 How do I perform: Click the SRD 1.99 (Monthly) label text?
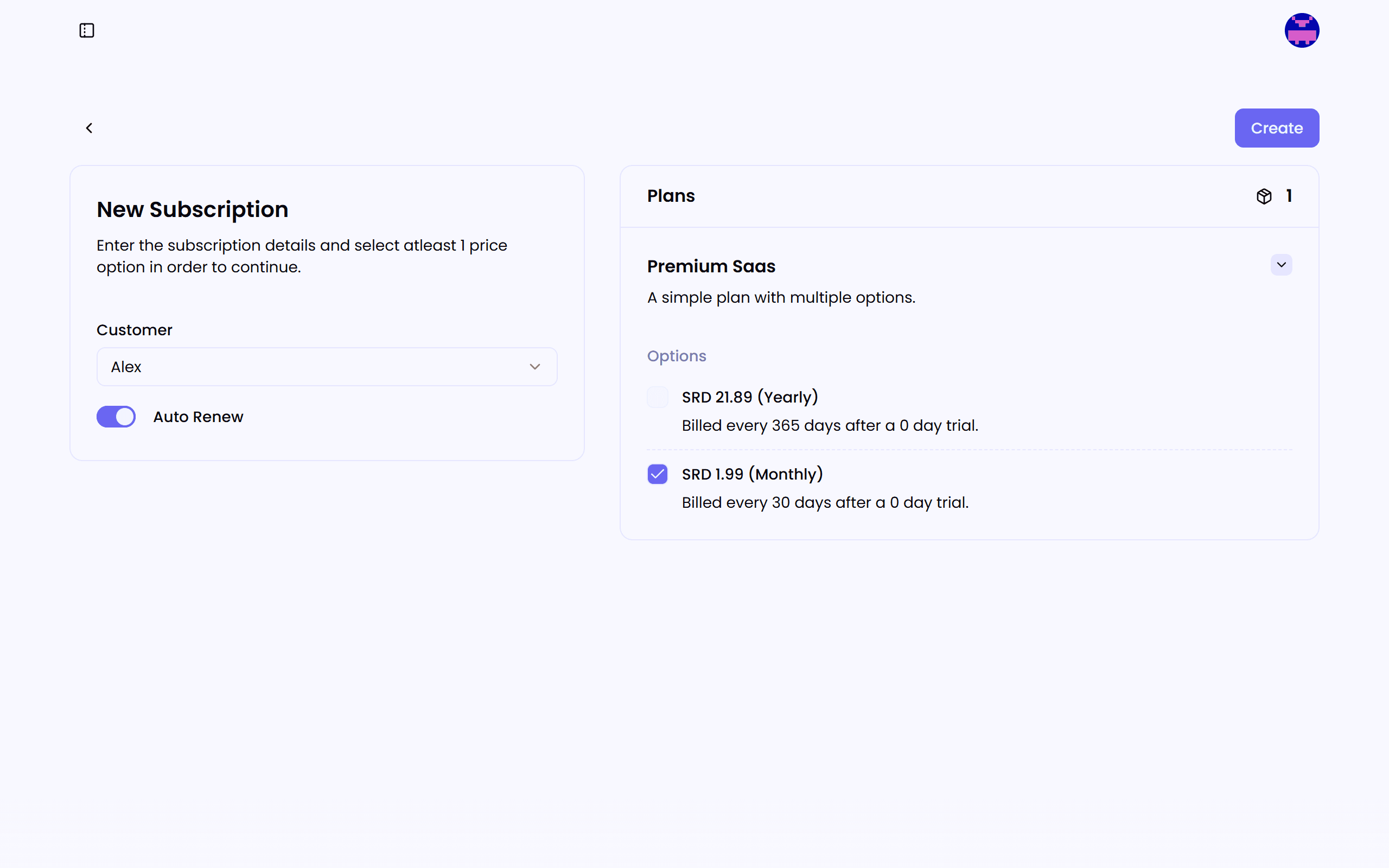pyautogui.click(x=752, y=474)
